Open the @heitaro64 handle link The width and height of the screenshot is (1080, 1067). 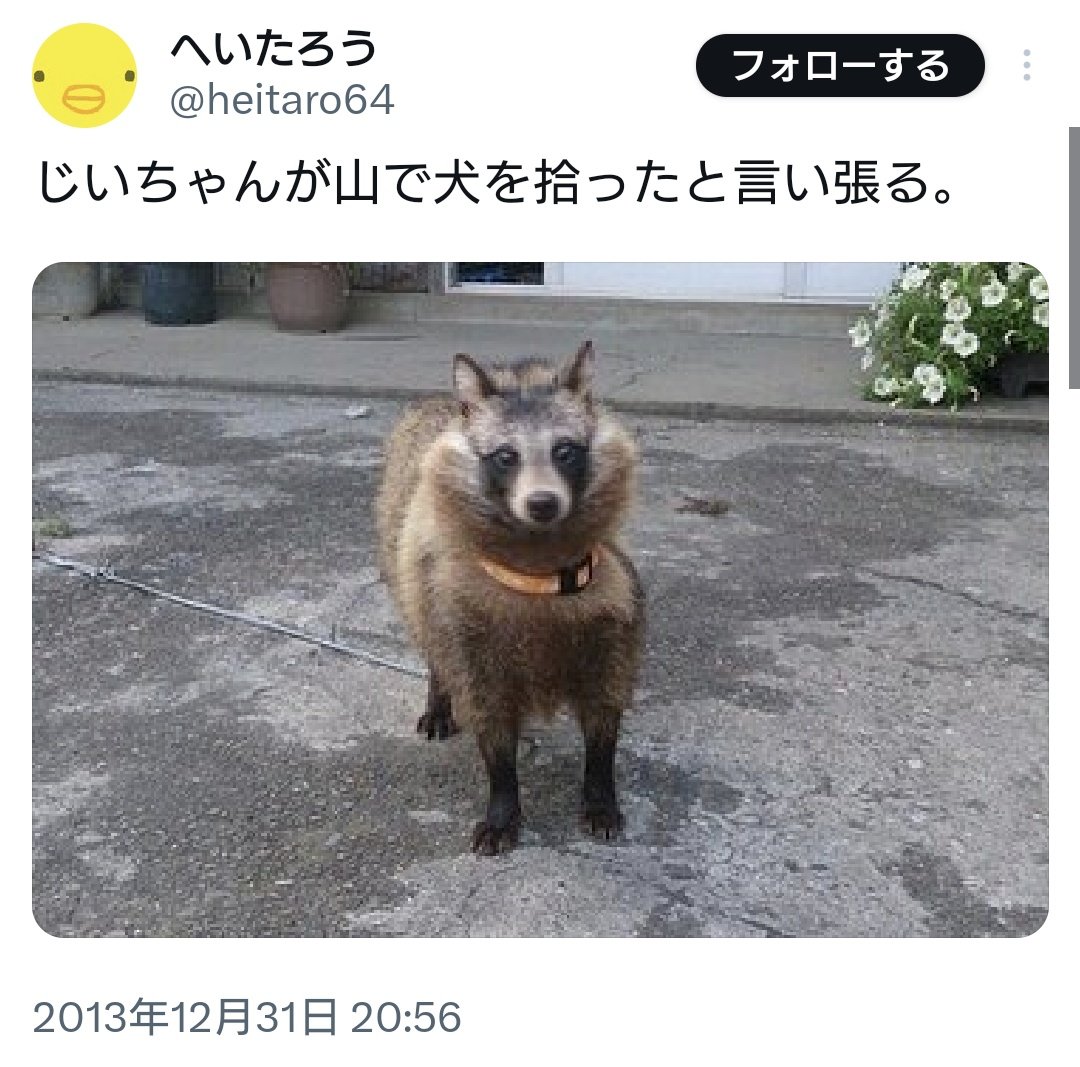[282, 101]
